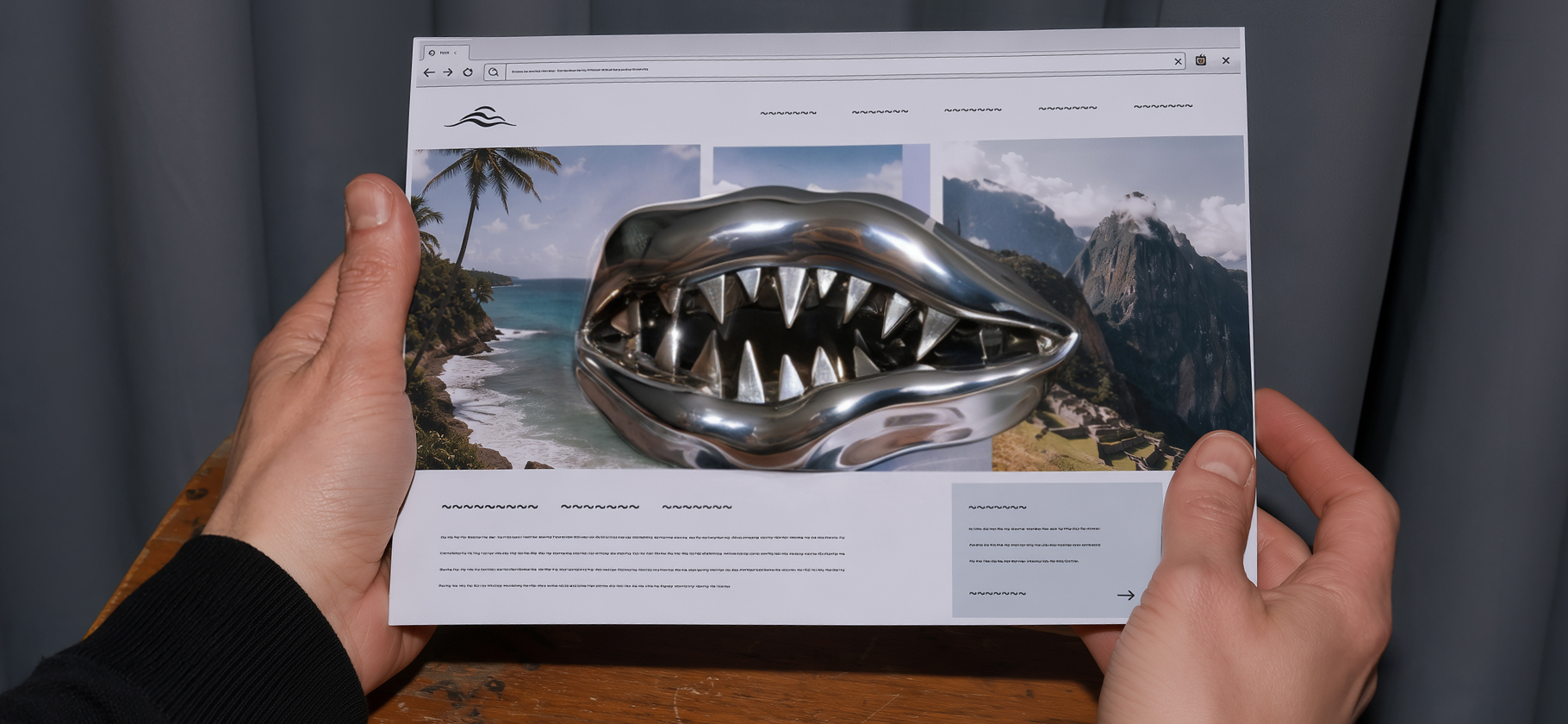The image size is (1568, 724).
Task: Reload the page with the refresh icon
Action: coord(468,72)
